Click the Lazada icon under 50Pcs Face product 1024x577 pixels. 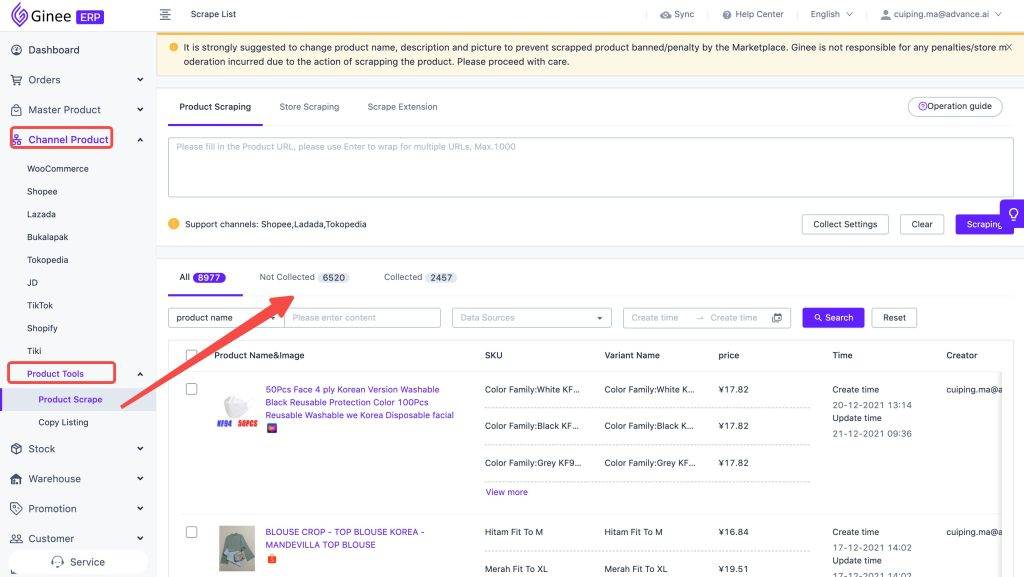[272, 428]
